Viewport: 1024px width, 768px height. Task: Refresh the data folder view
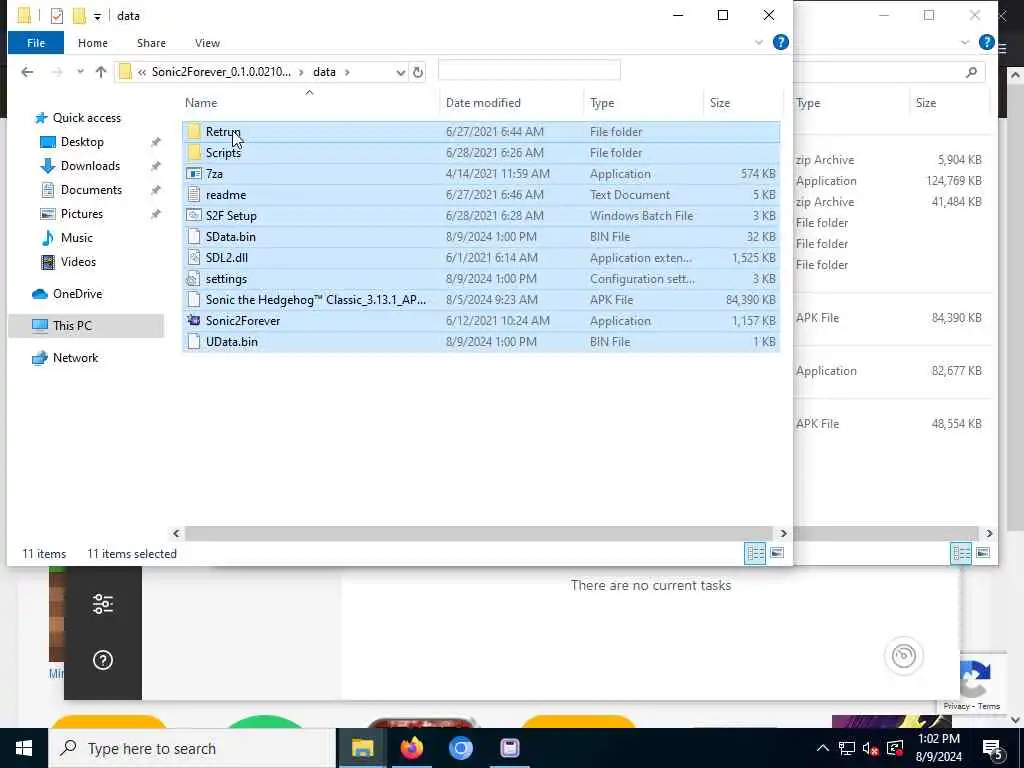point(418,72)
